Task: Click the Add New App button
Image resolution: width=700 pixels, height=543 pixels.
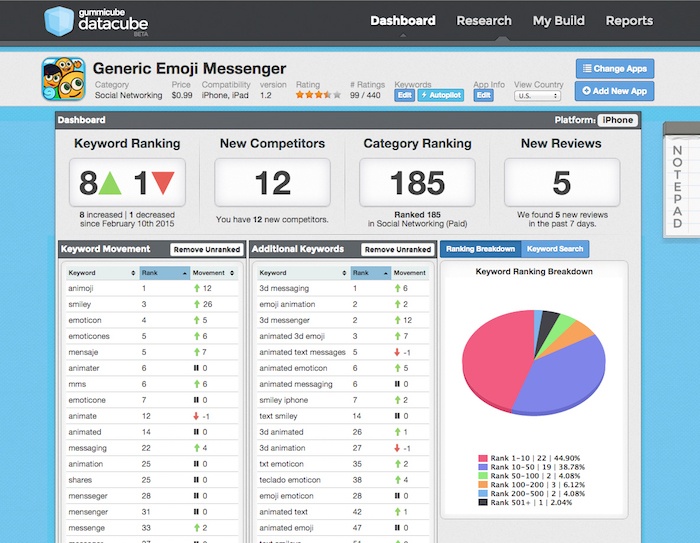Action: click(x=614, y=91)
